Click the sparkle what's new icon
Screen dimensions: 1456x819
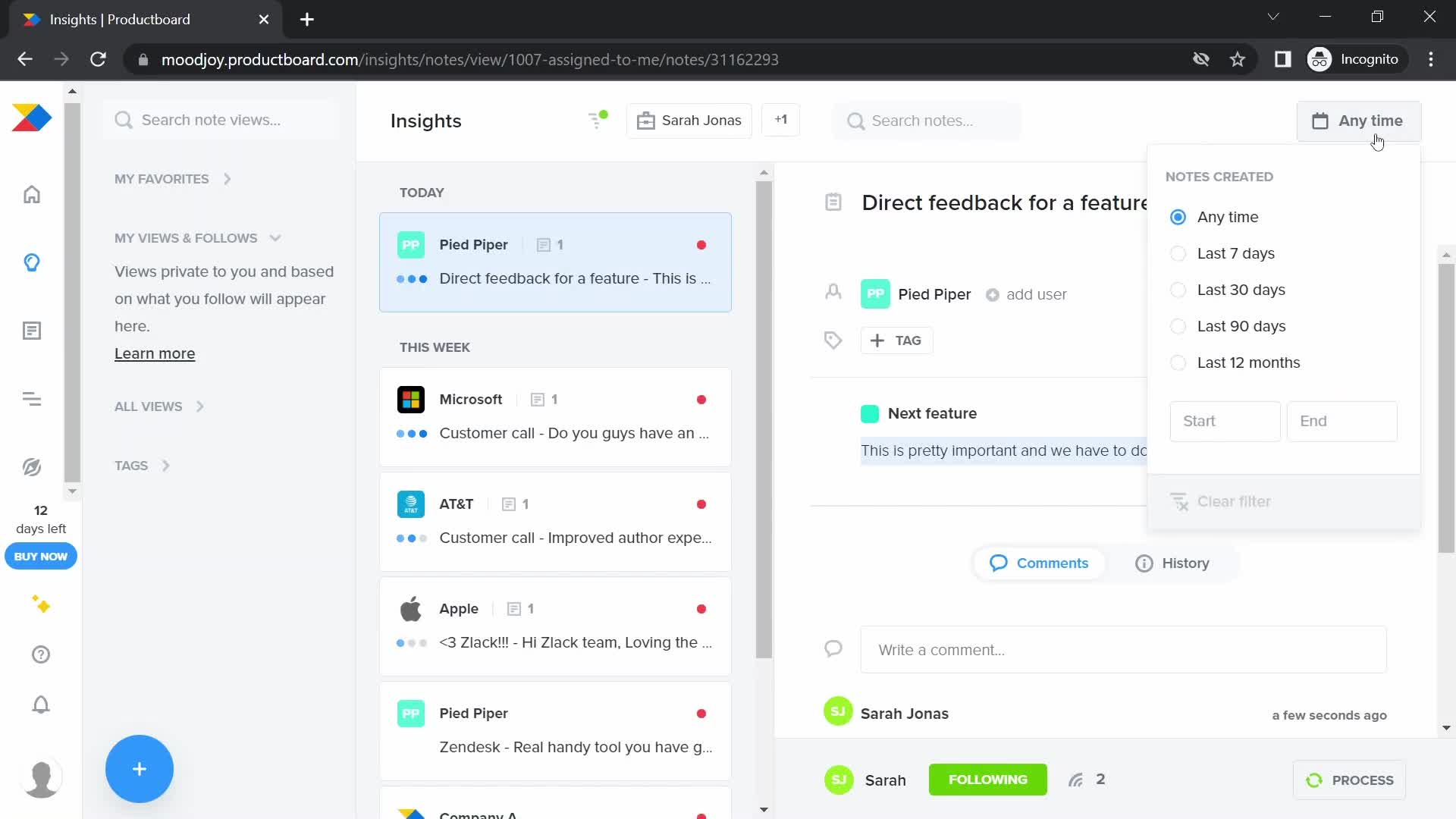pos(41,604)
